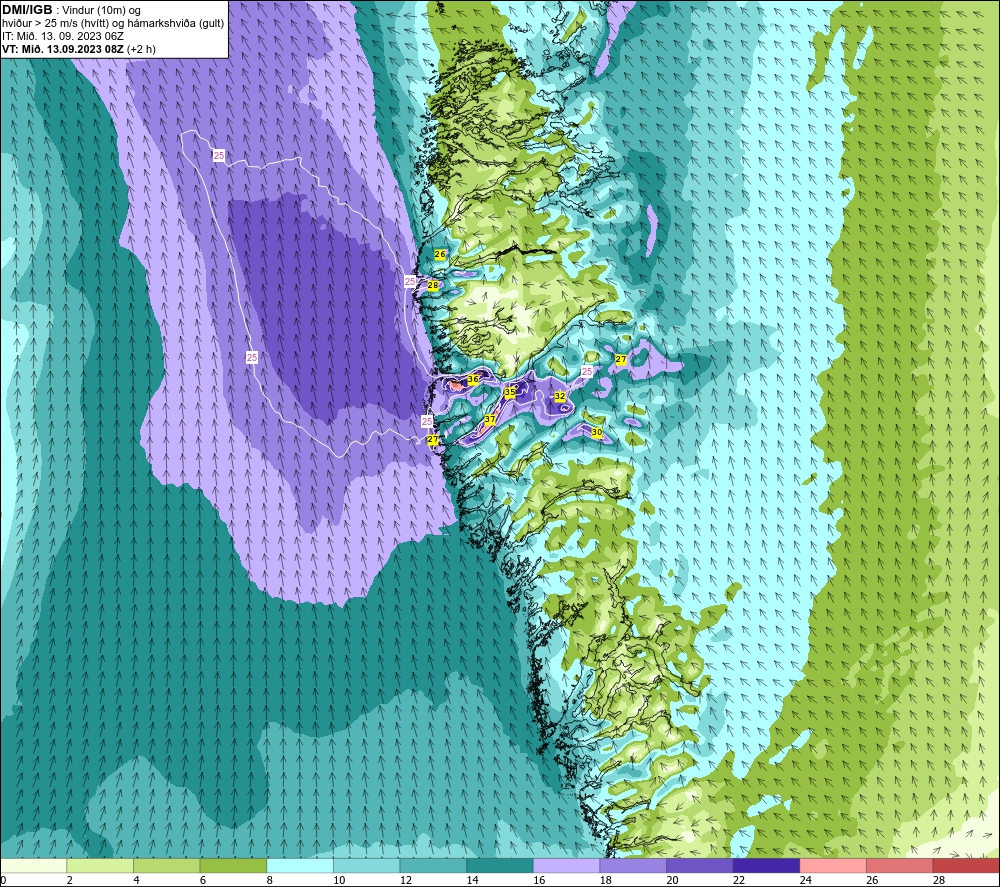Select the '20' tick on the color scale
Screen dimensions: 1000x887
(672, 880)
